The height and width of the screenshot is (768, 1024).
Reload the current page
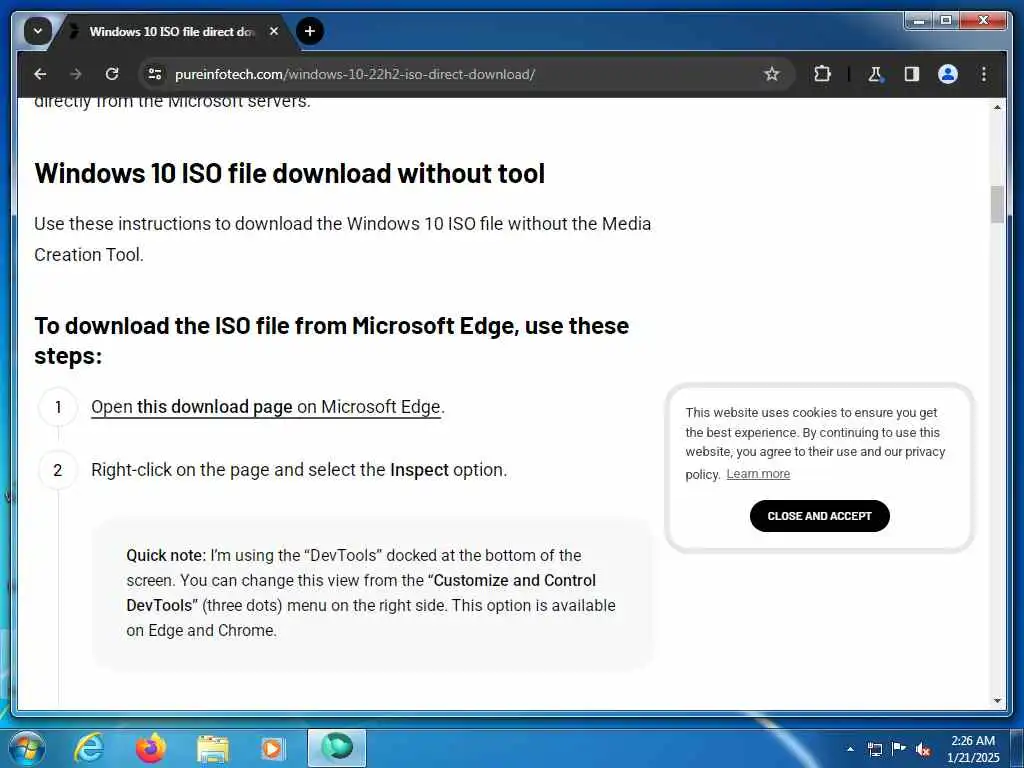click(112, 74)
